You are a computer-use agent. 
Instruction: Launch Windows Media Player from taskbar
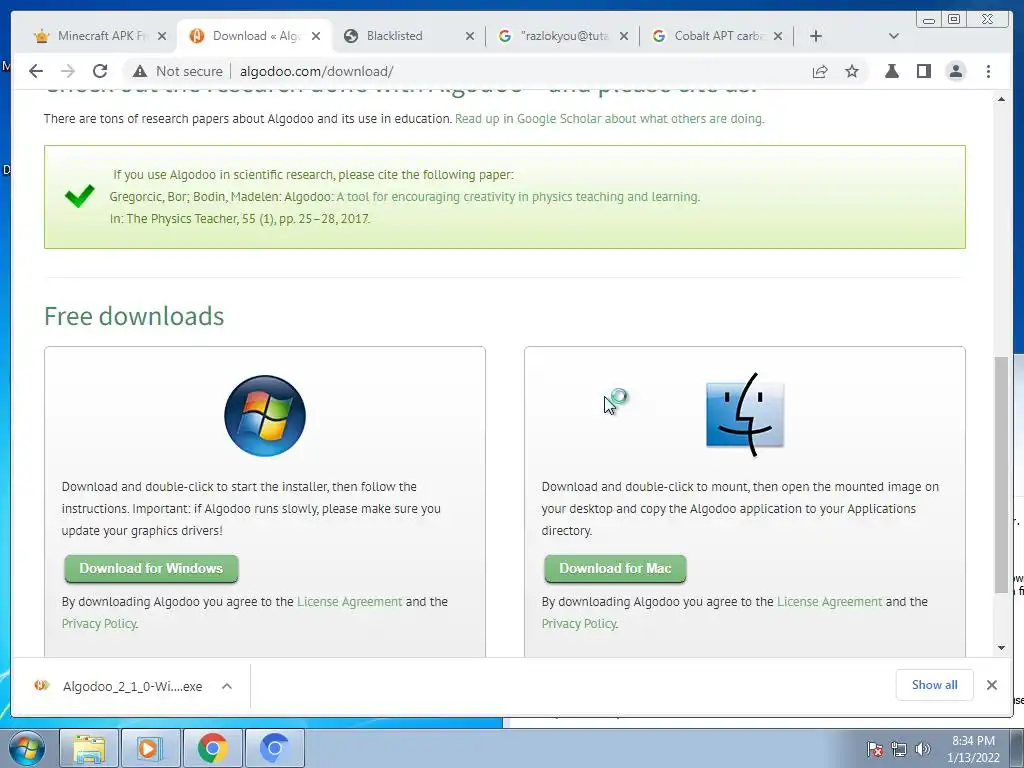pyautogui.click(x=150, y=748)
